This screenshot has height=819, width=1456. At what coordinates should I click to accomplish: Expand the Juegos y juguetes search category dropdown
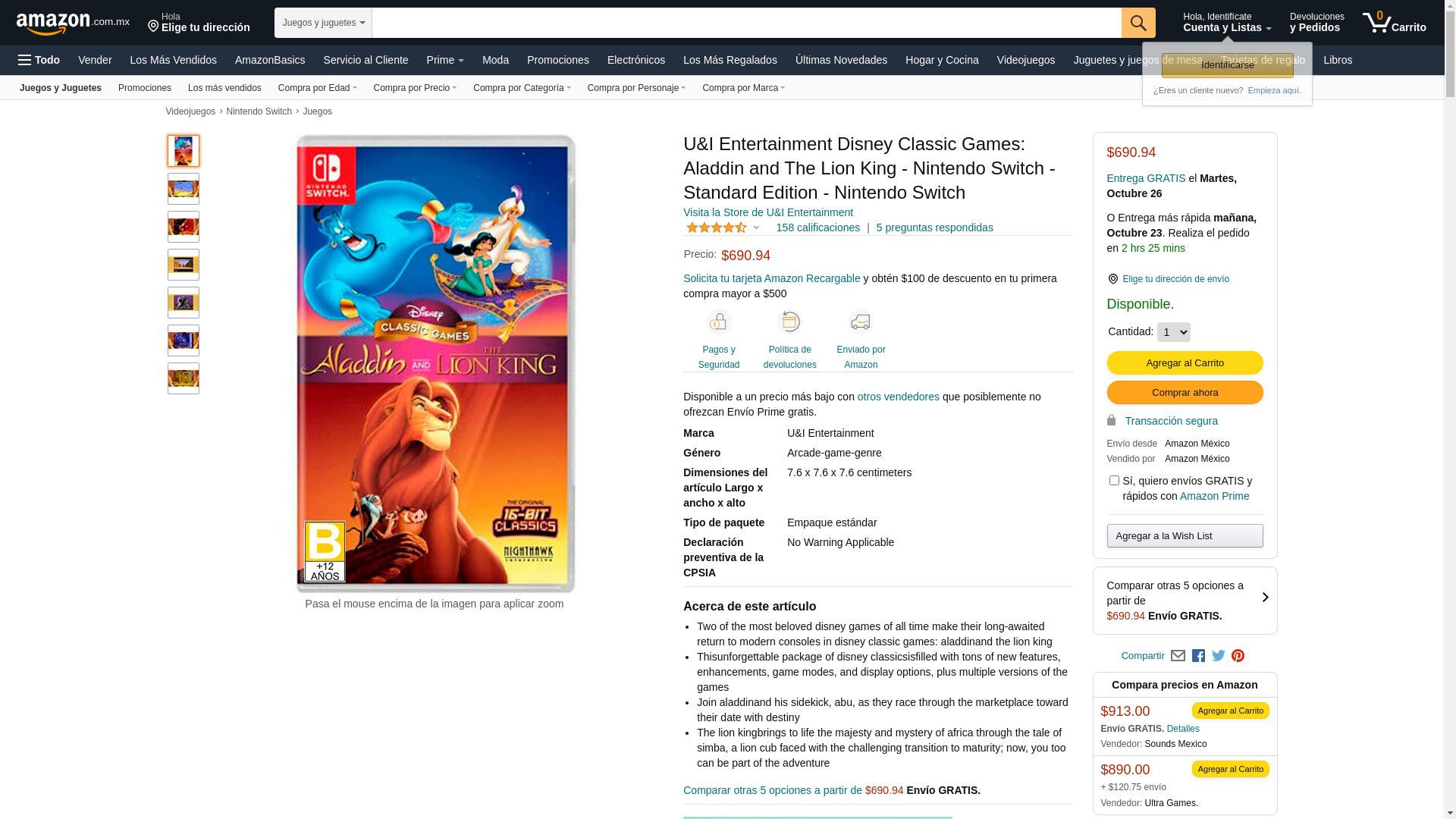[x=323, y=23]
